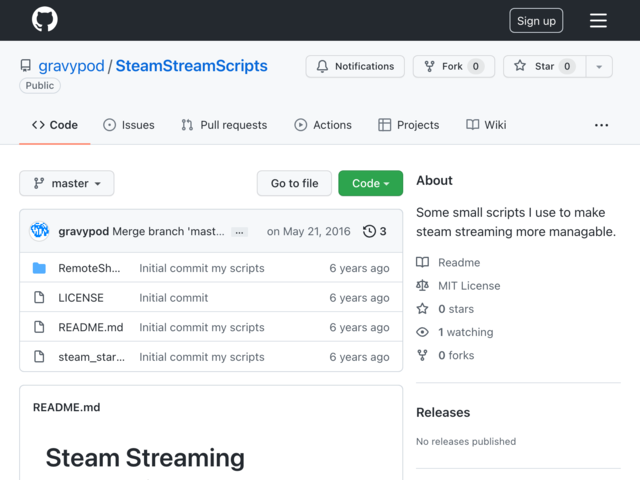
Task: Open the Merge branch commit message
Action: pyautogui.click(x=169, y=231)
